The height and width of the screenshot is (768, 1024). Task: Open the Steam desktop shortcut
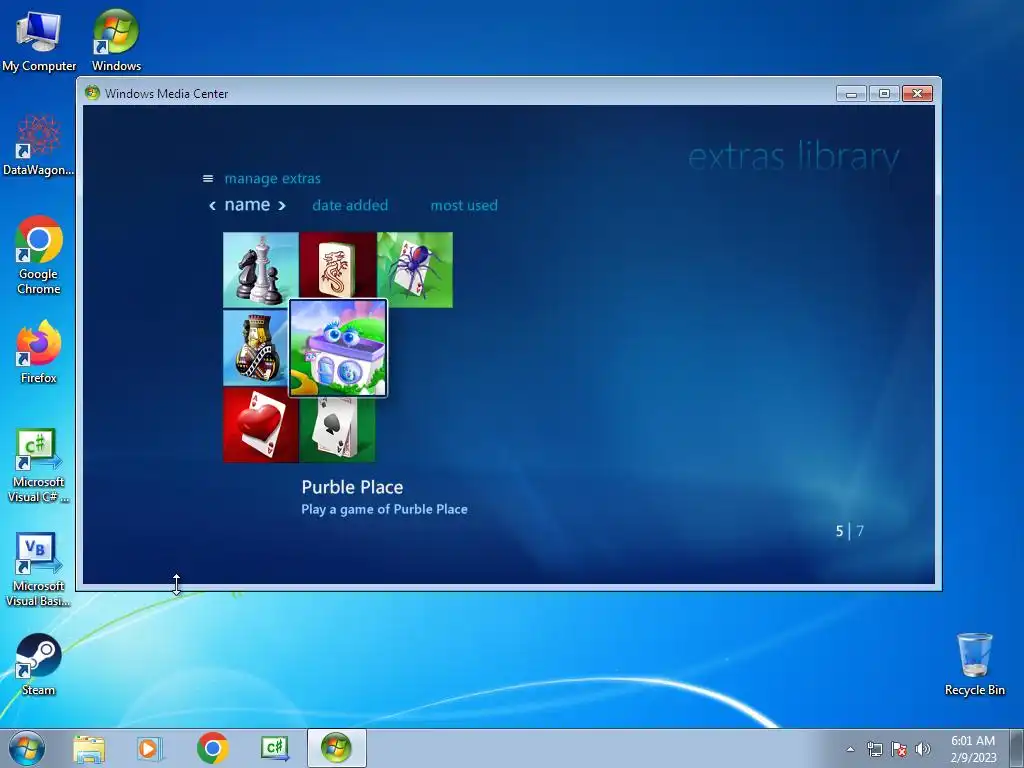tap(39, 665)
